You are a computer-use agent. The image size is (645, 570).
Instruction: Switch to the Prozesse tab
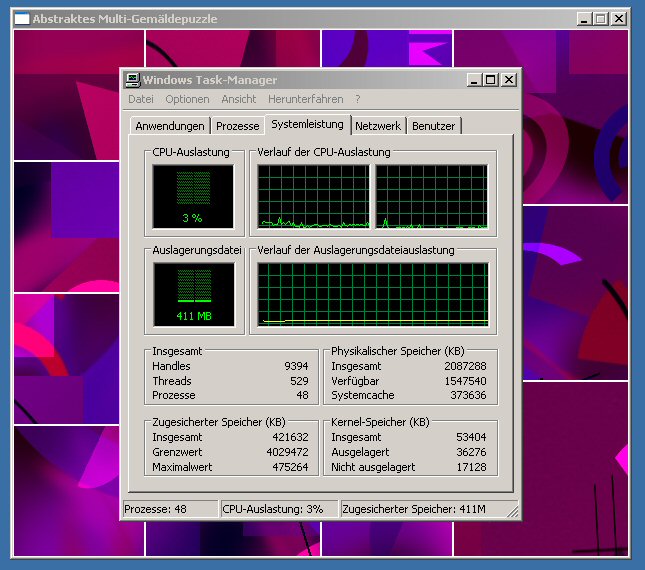(238, 126)
